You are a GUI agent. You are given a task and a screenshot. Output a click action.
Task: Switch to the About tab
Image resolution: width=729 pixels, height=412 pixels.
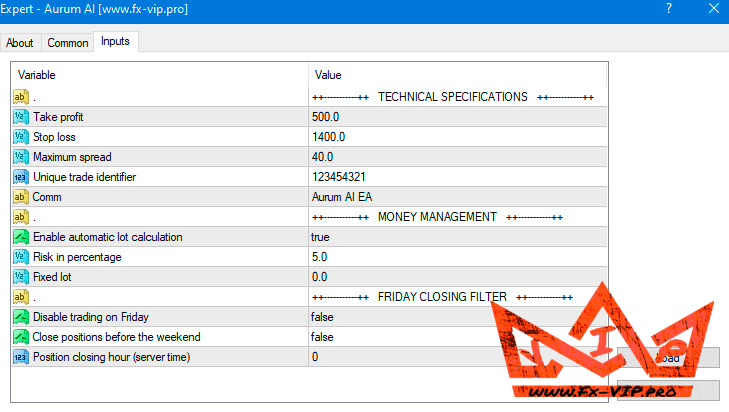pos(20,43)
